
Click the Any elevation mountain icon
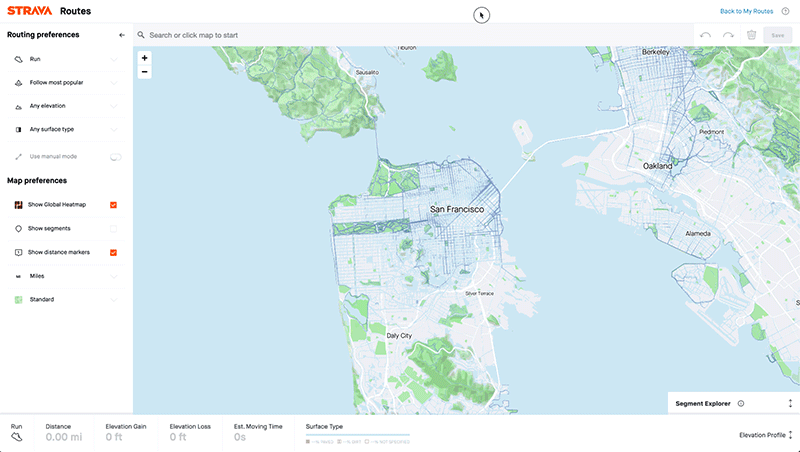click(x=18, y=106)
